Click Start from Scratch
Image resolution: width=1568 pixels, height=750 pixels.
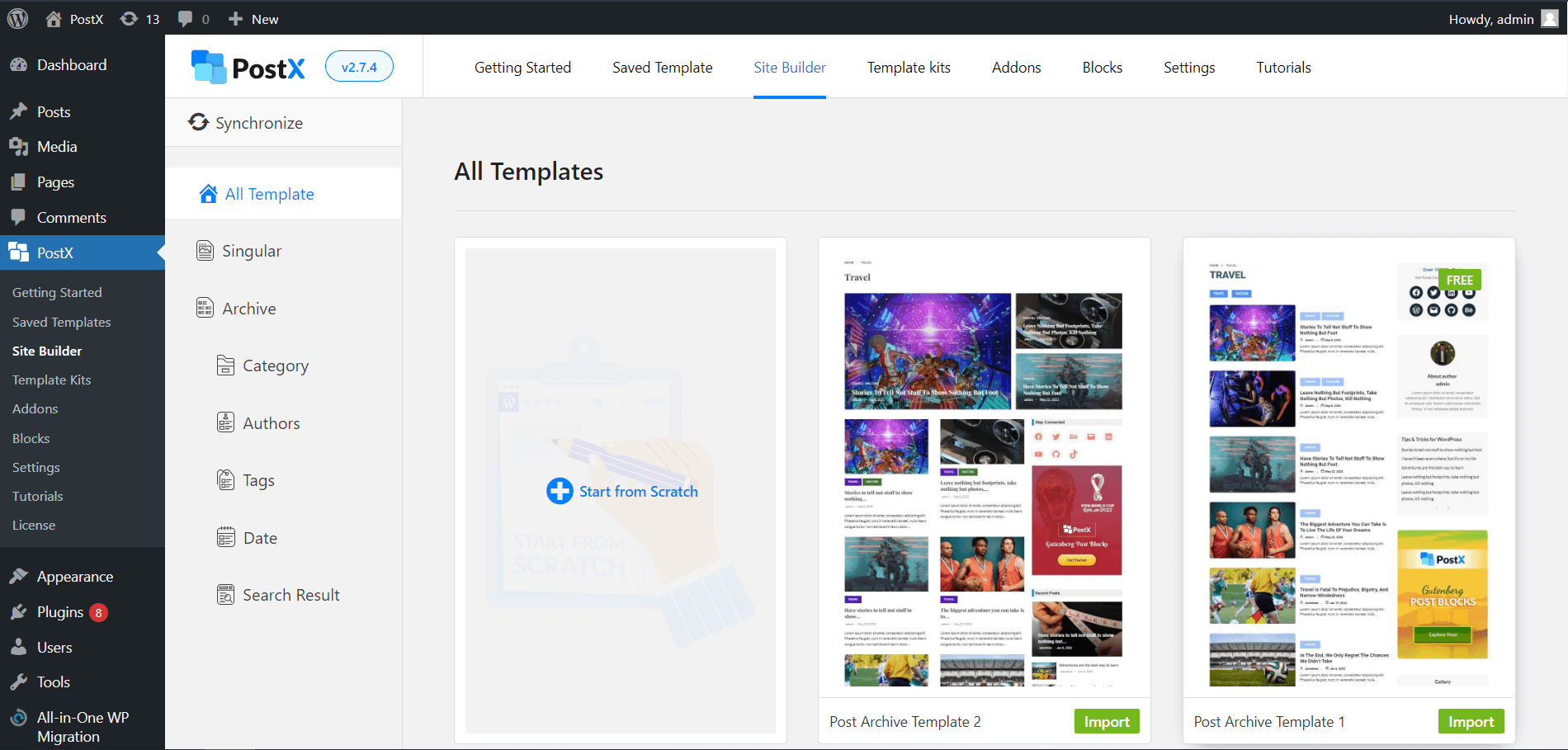click(621, 490)
